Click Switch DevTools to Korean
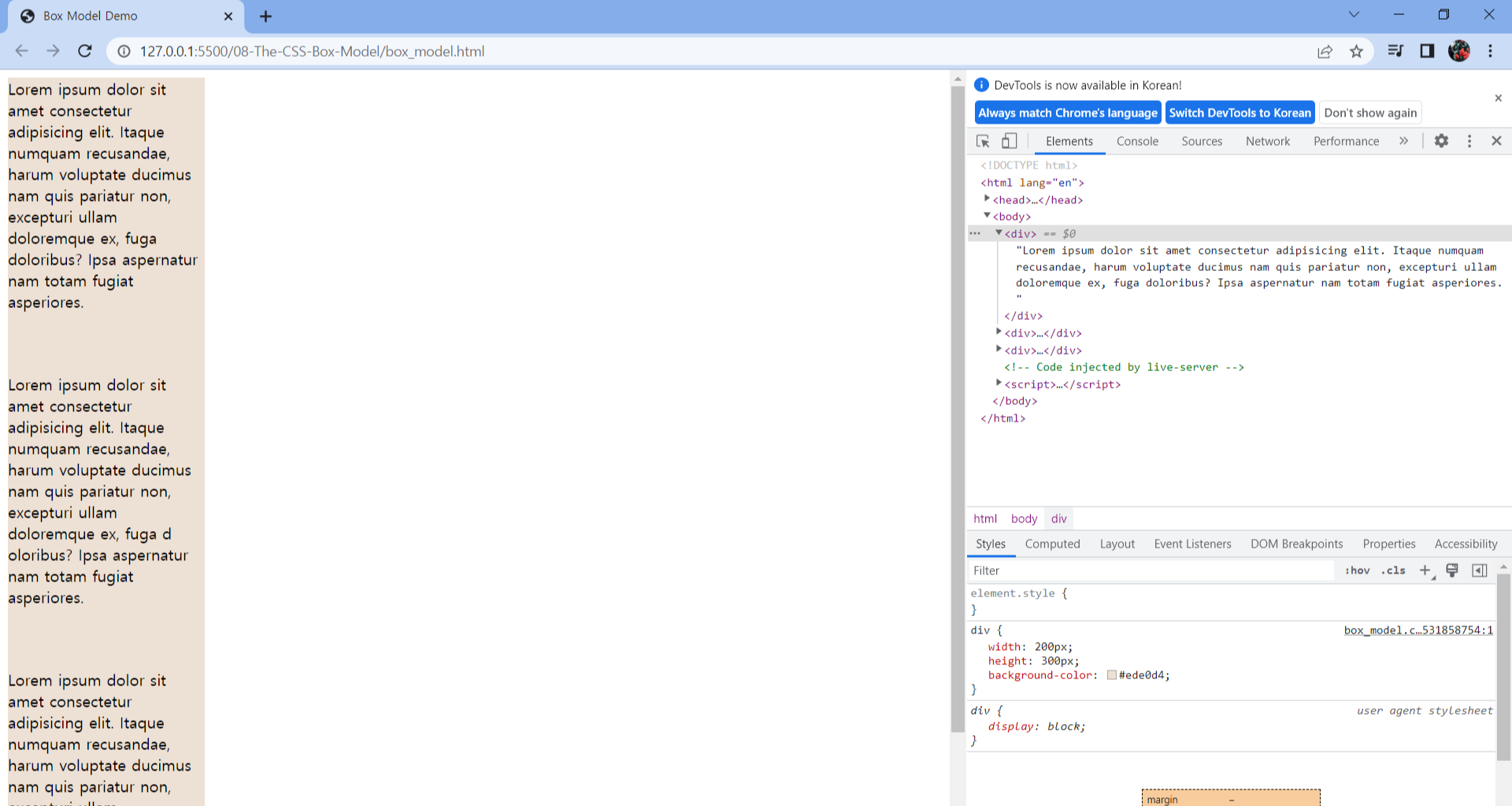 1240,113
